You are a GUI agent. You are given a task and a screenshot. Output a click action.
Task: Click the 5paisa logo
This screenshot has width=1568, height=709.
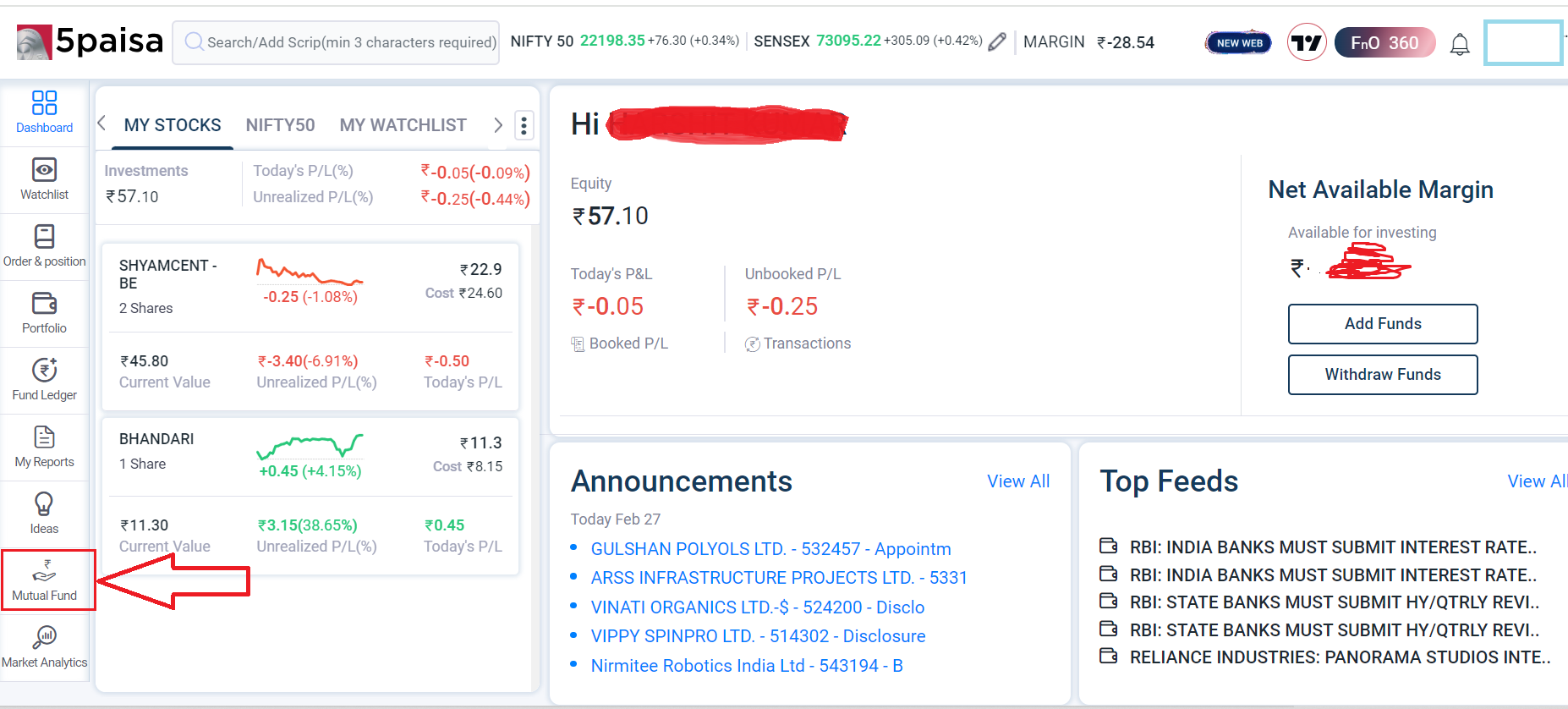coord(90,41)
